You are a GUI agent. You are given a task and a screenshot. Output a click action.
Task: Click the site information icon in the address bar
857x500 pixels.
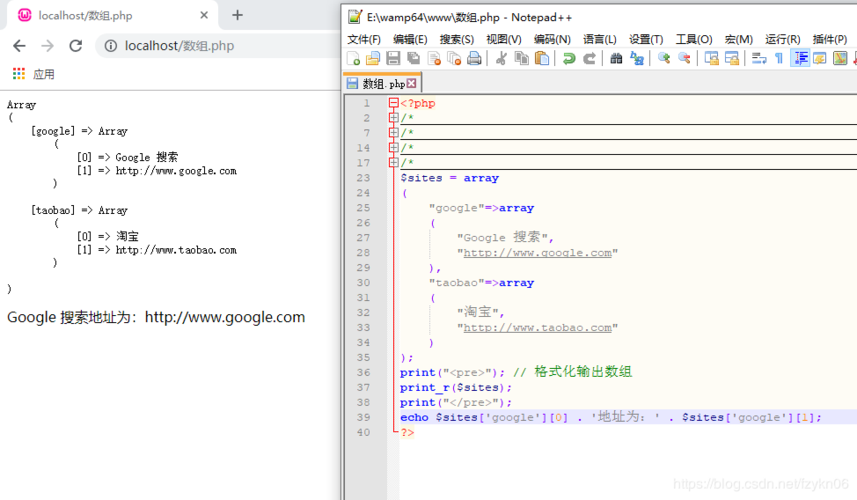pos(110,46)
